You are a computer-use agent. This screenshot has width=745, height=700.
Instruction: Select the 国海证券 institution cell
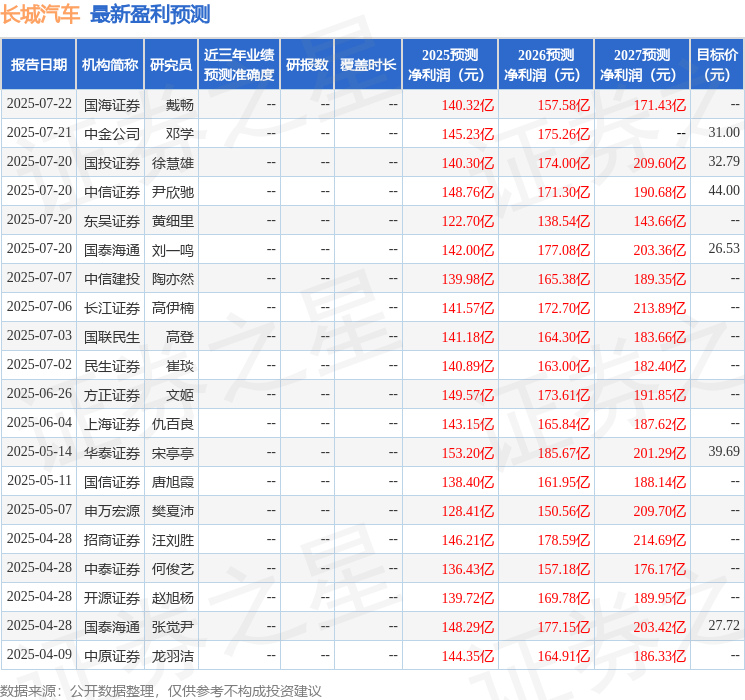(112, 105)
